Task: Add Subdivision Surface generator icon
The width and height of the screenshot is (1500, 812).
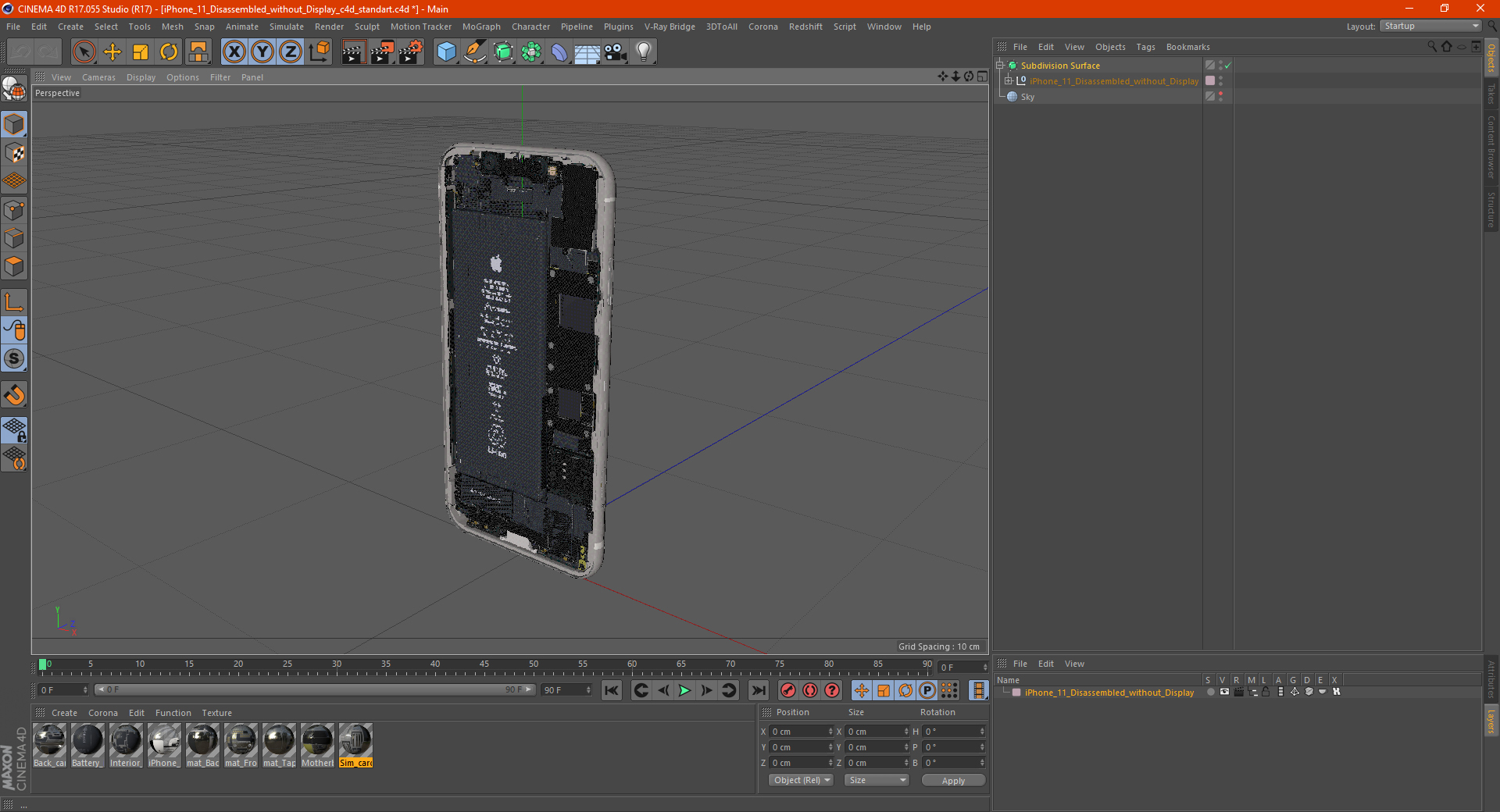Action: (503, 52)
